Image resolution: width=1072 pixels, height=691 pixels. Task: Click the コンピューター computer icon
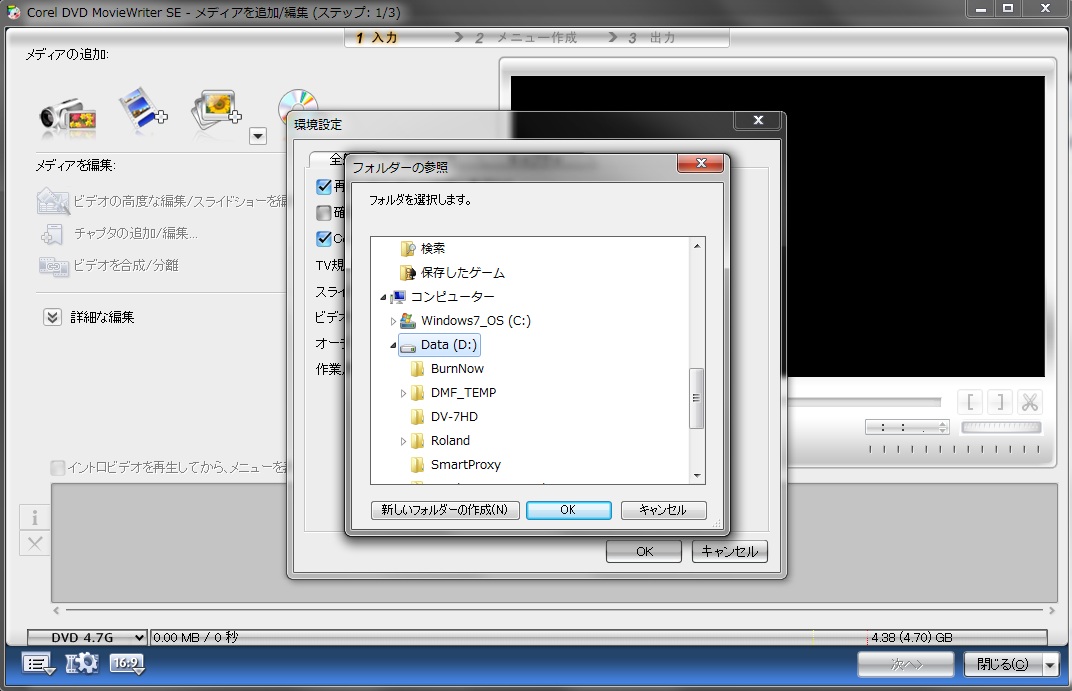[399, 297]
